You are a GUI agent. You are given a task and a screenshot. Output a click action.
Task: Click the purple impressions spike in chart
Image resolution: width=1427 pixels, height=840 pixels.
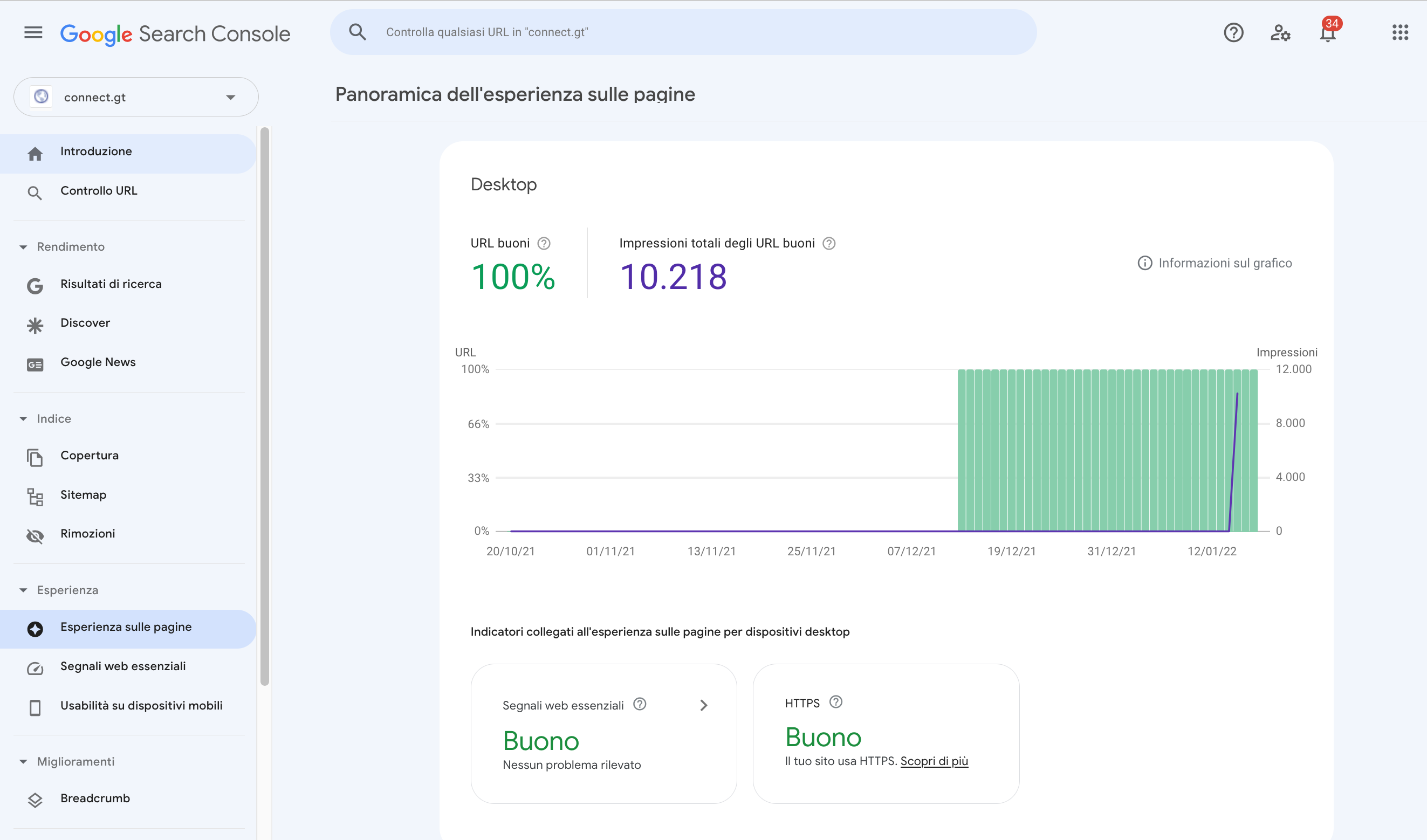coord(1233,462)
